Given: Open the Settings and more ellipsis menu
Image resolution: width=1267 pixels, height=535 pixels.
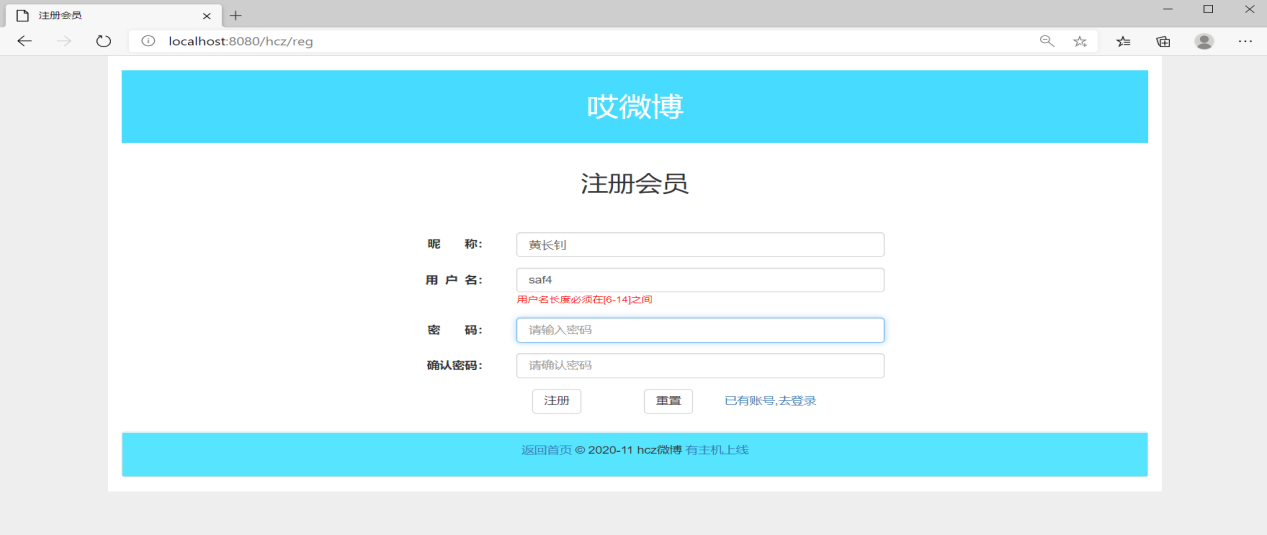Looking at the screenshot, I should pos(1245,41).
